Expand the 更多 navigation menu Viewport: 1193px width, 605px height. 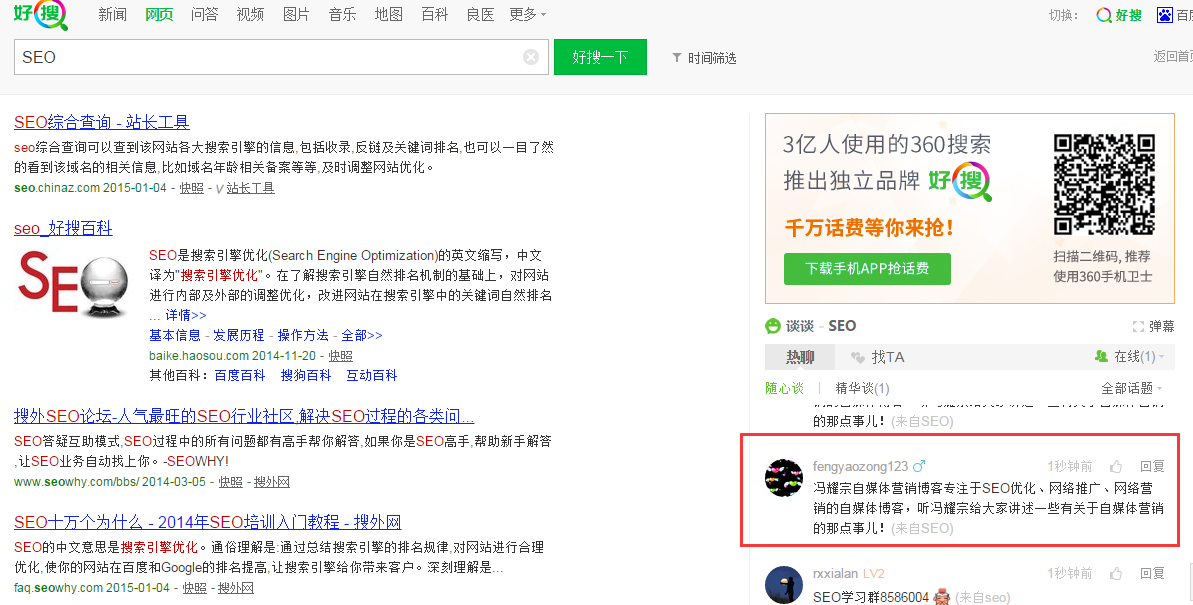click(527, 14)
